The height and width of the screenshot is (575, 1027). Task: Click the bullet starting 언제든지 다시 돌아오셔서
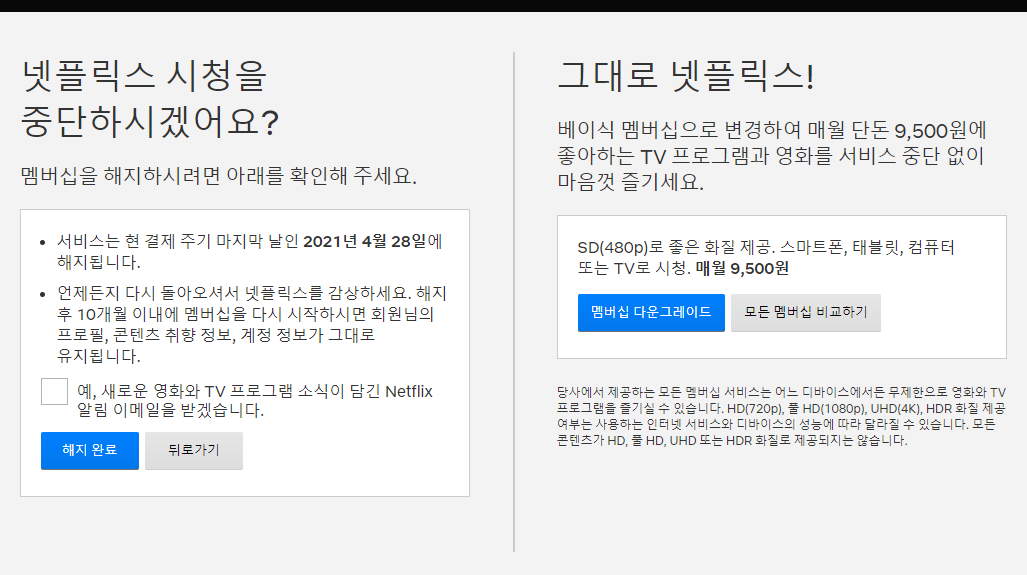click(x=252, y=324)
